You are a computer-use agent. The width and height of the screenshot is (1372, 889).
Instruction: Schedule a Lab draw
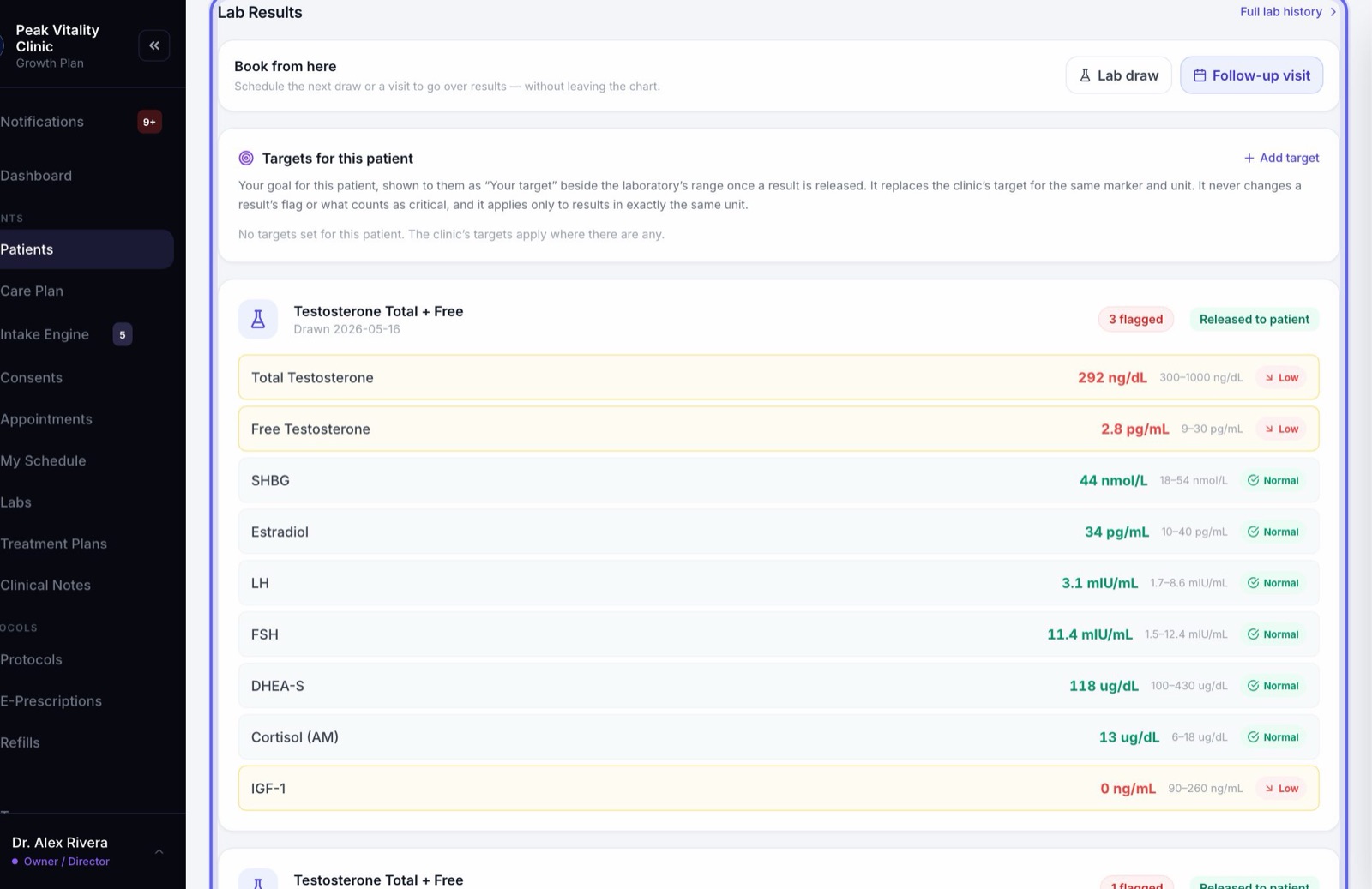(x=1118, y=75)
